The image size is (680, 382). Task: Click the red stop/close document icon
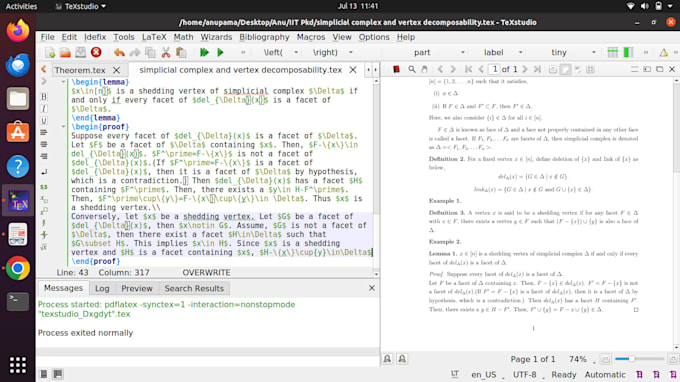[x=96, y=52]
